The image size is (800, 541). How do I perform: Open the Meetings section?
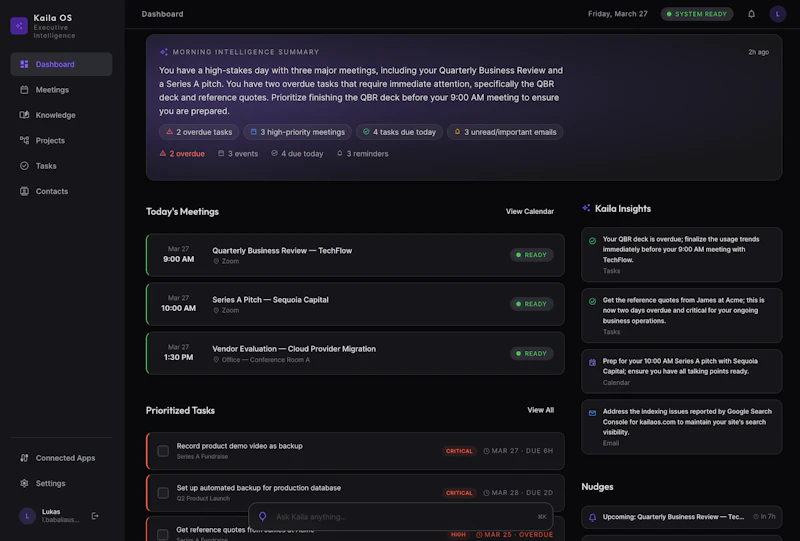click(61, 90)
